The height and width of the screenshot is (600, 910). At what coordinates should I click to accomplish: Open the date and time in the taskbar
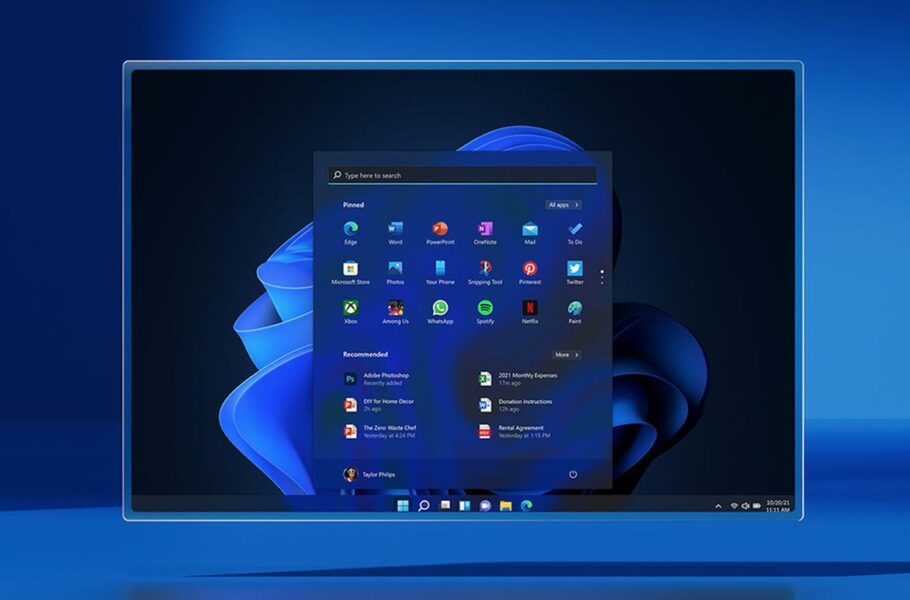[x=778, y=506]
